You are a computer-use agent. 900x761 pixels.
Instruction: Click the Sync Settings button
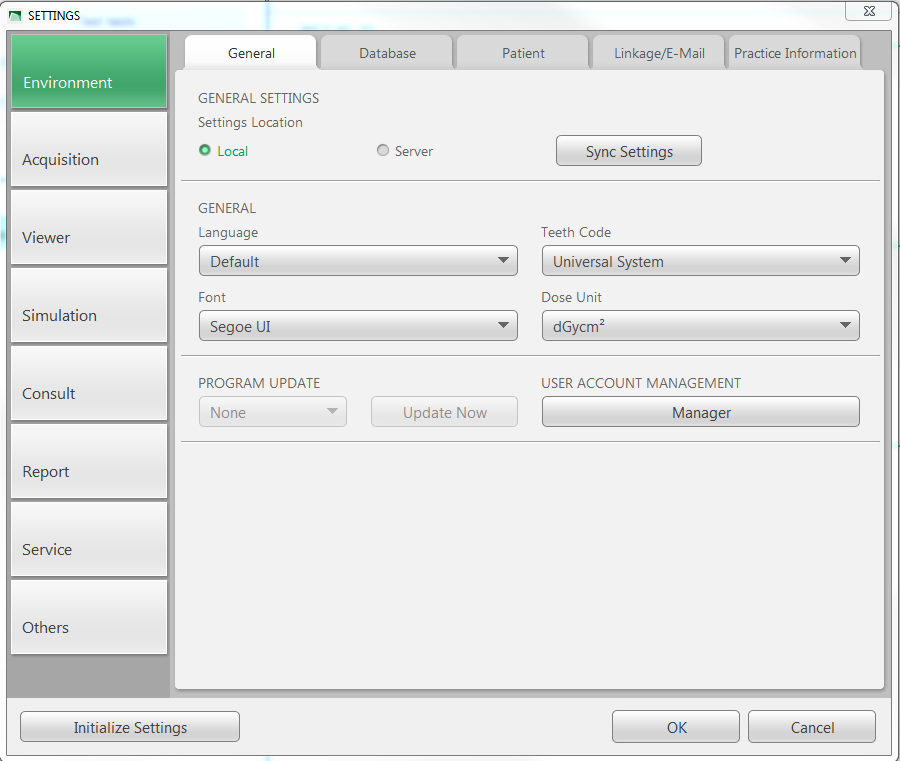tap(629, 151)
